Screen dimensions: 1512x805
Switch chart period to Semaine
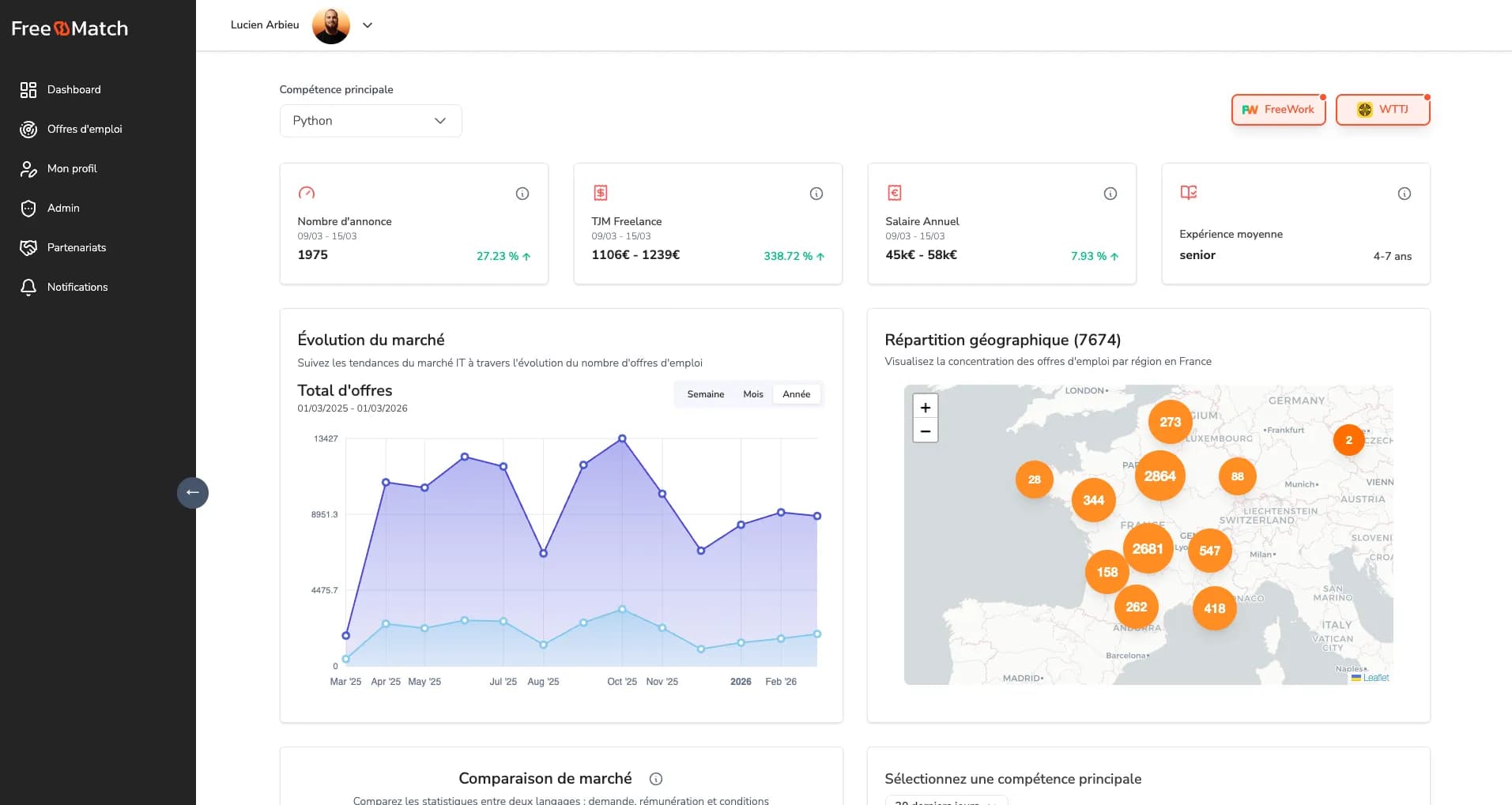point(705,394)
